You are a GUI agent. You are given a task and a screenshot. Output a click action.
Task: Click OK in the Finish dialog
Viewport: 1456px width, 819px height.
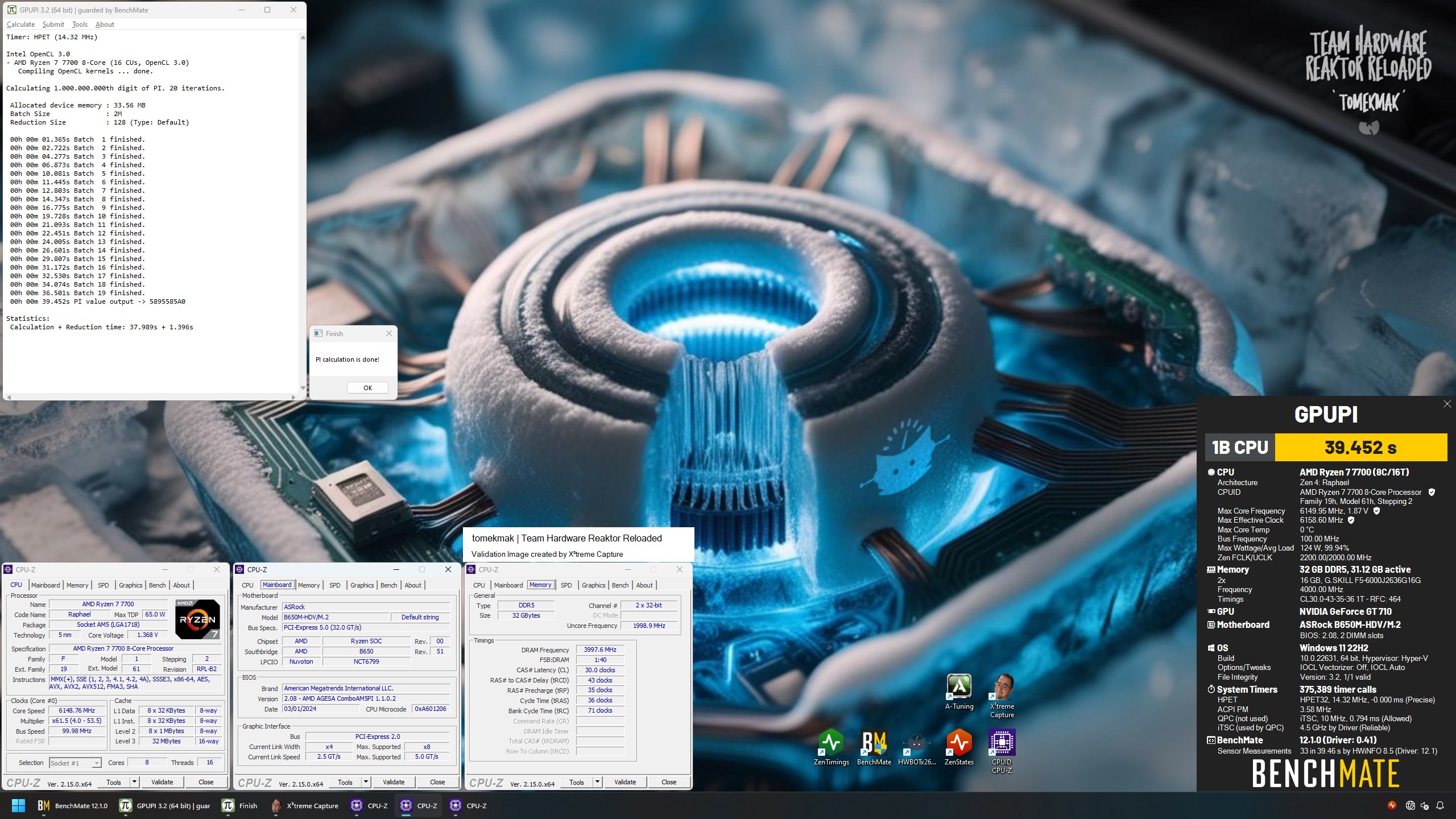(x=367, y=388)
